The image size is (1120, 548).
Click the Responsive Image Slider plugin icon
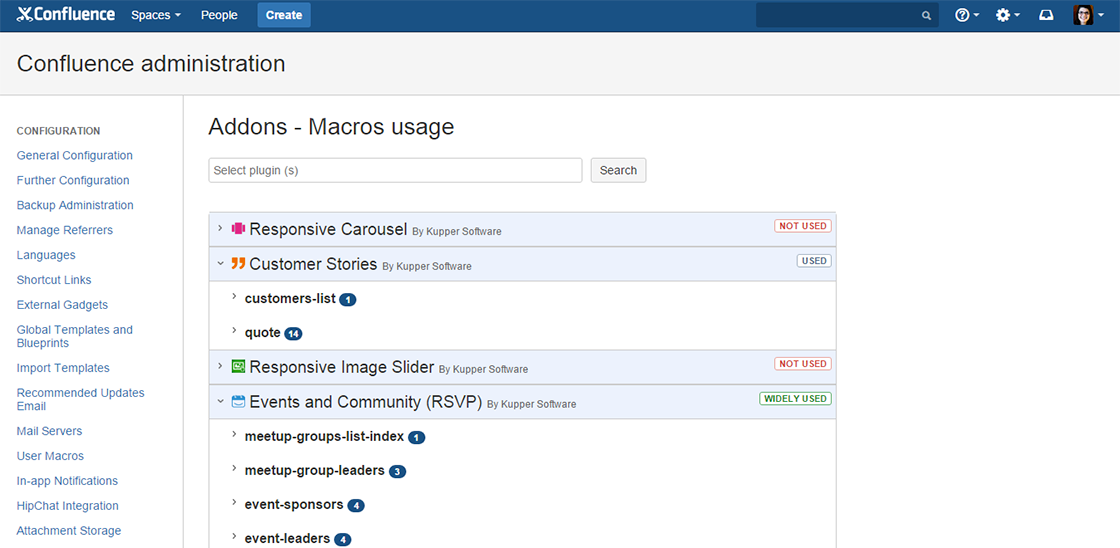(238, 367)
